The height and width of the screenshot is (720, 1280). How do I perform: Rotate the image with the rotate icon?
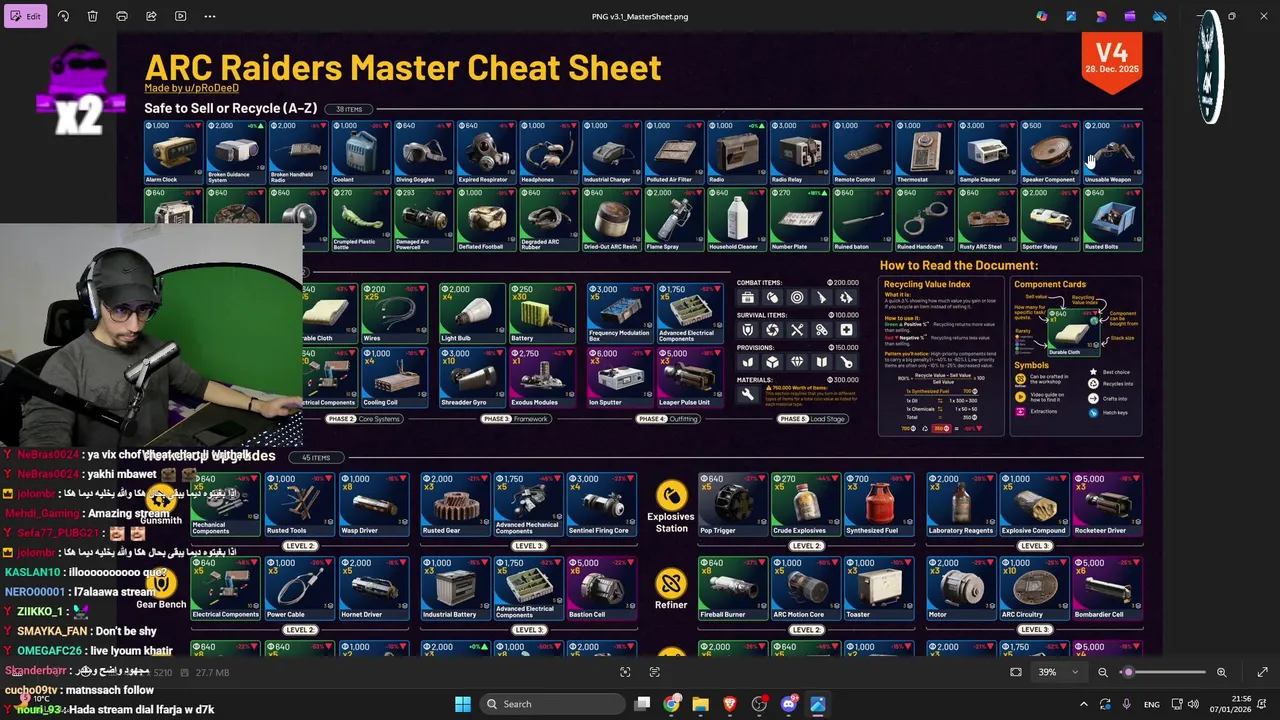pos(63,16)
